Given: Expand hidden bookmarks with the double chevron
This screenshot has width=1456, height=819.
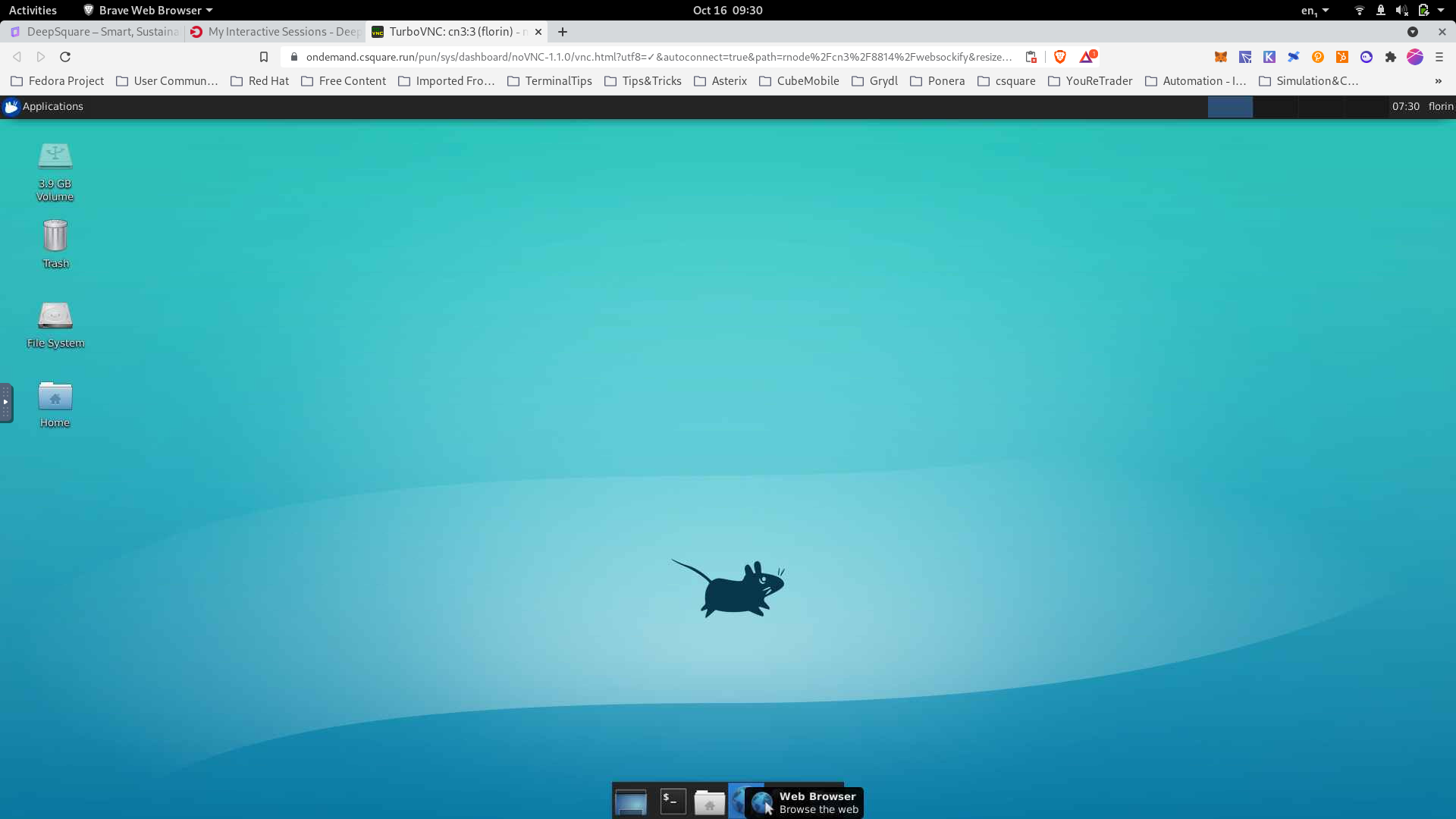Looking at the screenshot, I should click(1438, 81).
